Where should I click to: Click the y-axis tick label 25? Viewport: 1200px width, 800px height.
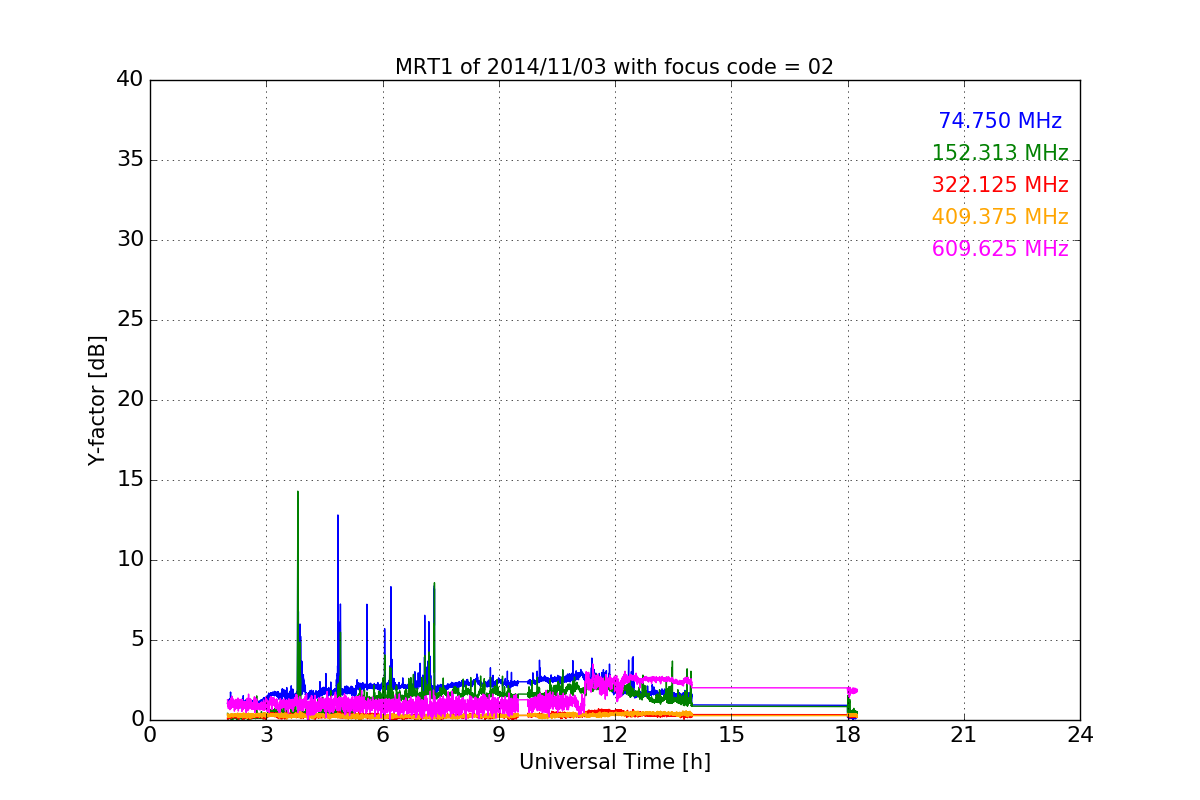(x=129, y=320)
